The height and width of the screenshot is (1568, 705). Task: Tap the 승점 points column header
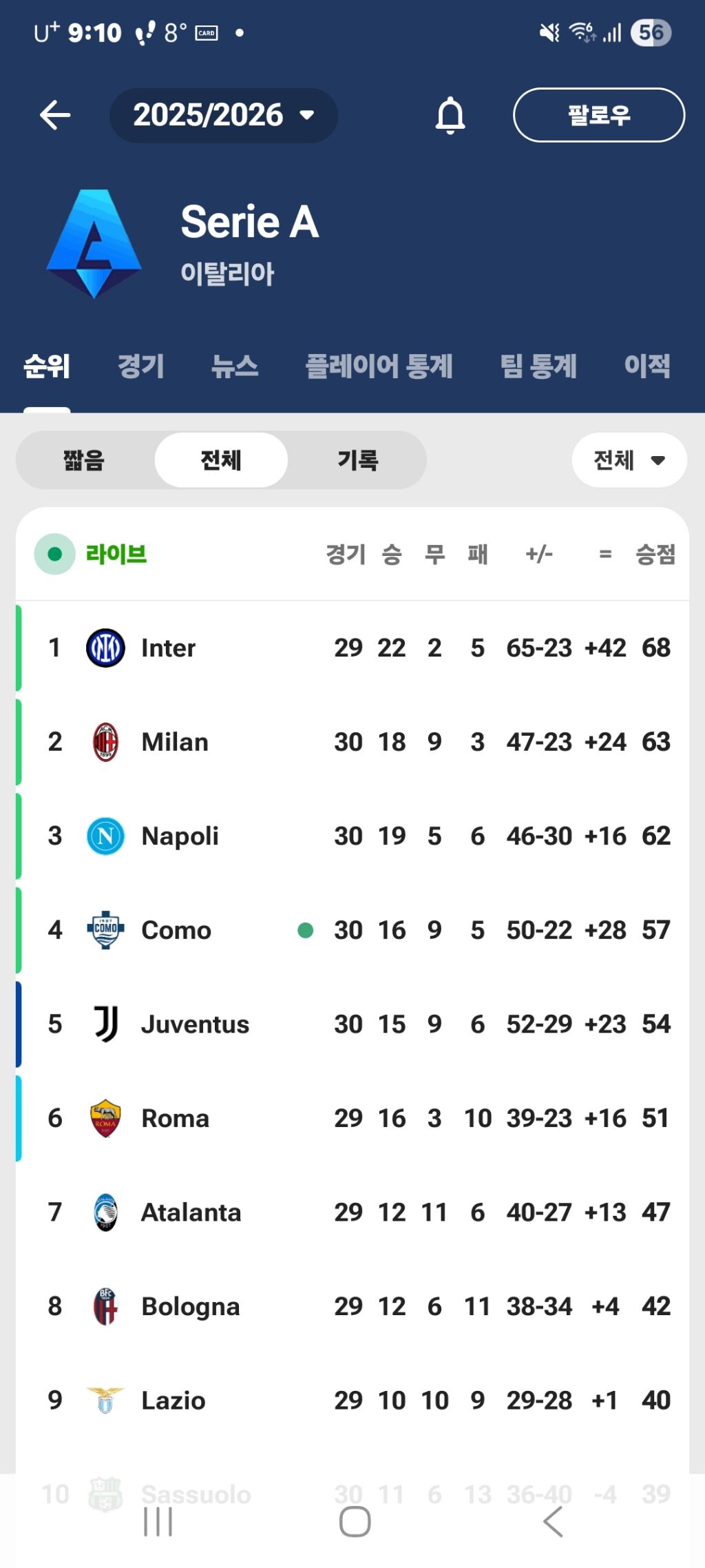[x=655, y=554]
